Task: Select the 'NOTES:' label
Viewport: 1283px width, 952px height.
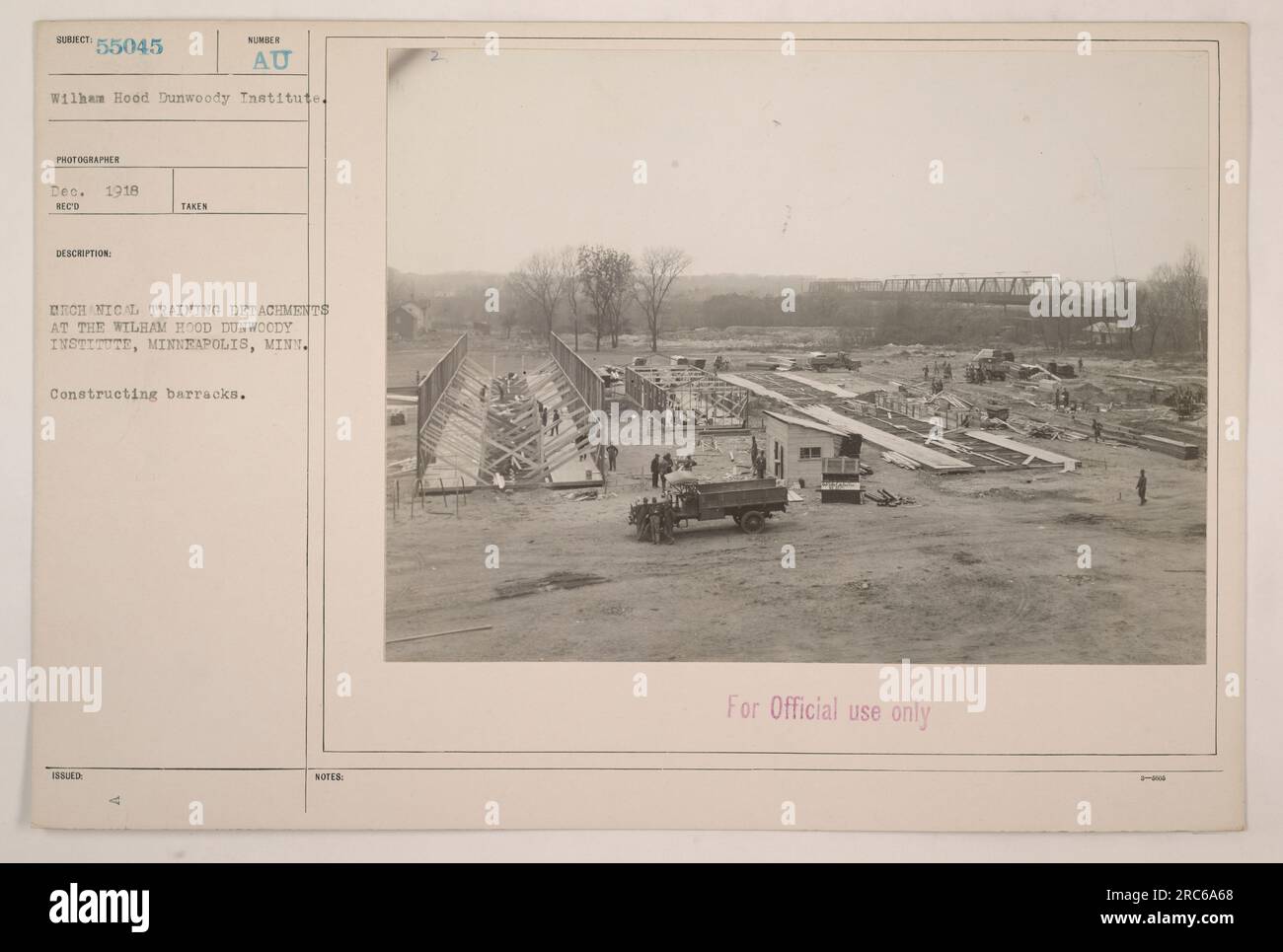Action: (332, 777)
